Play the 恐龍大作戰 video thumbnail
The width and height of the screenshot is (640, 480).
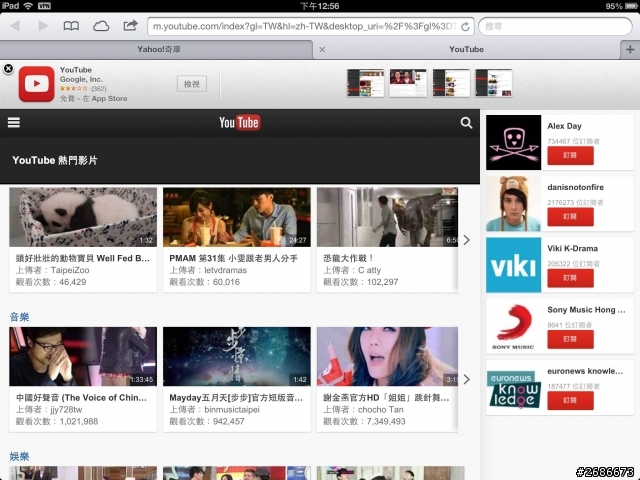387,217
